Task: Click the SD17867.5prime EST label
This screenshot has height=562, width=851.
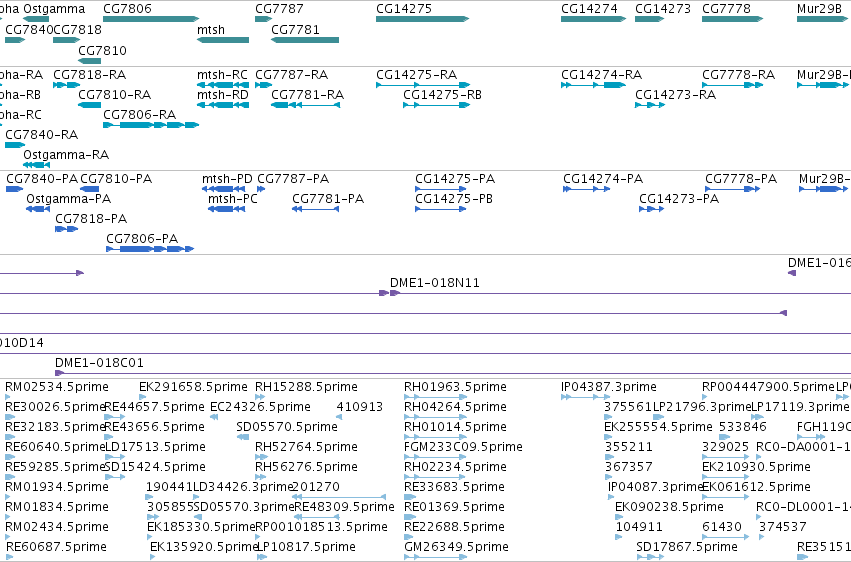Action: click(687, 546)
